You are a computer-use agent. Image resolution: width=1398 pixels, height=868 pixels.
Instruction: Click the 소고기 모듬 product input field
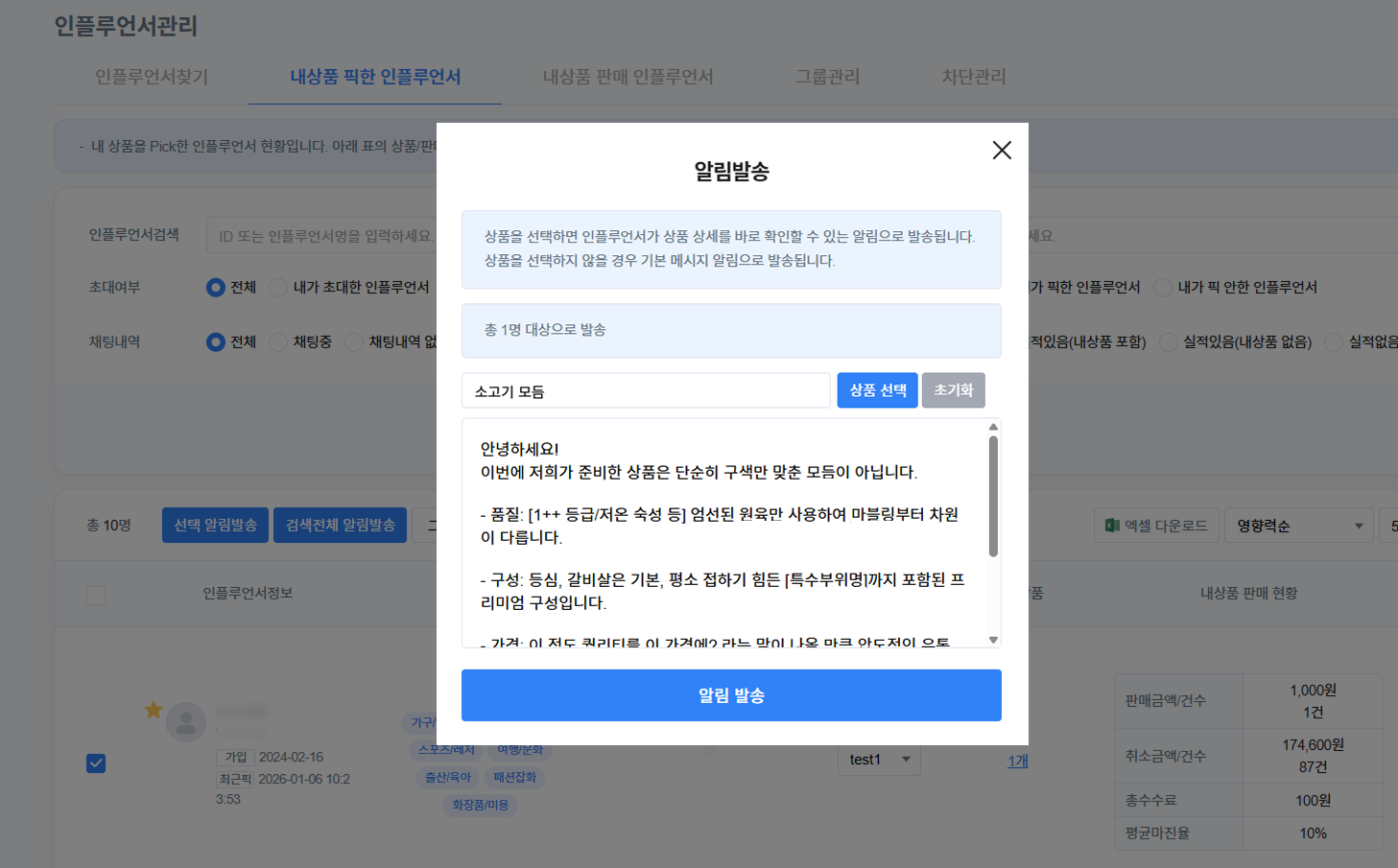pyautogui.click(x=645, y=391)
